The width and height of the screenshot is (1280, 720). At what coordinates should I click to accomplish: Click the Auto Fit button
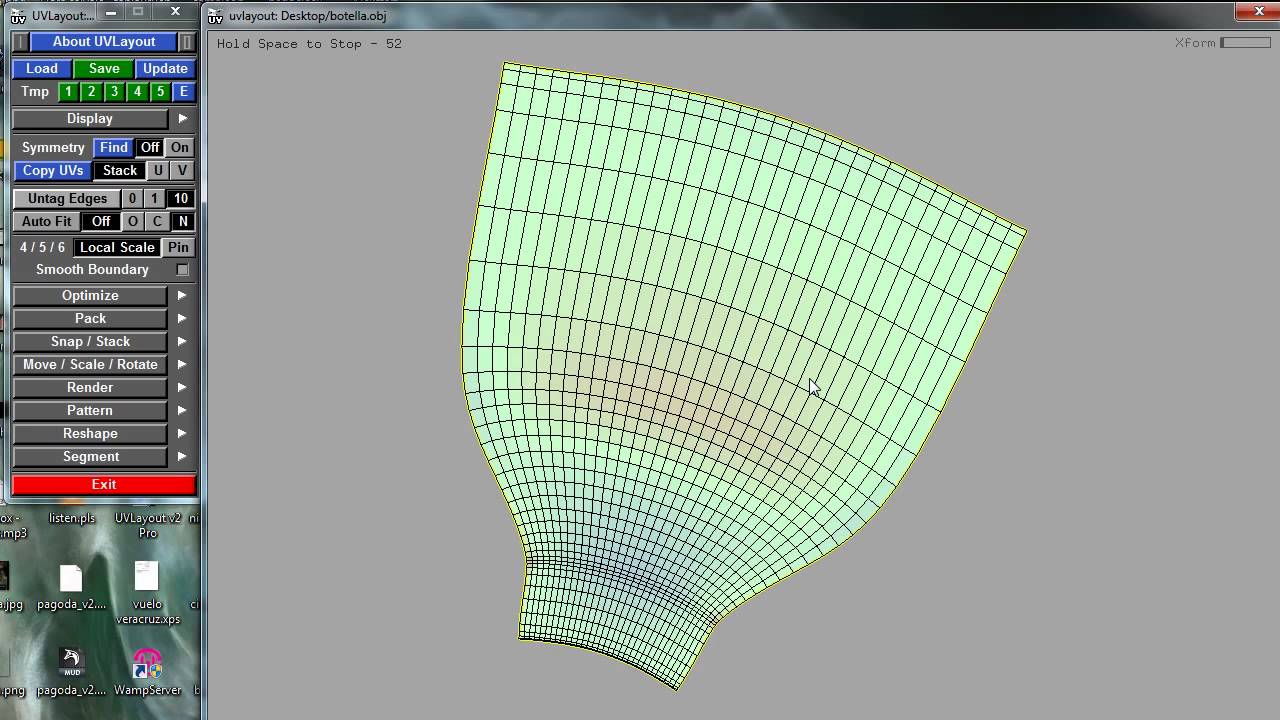click(x=46, y=221)
